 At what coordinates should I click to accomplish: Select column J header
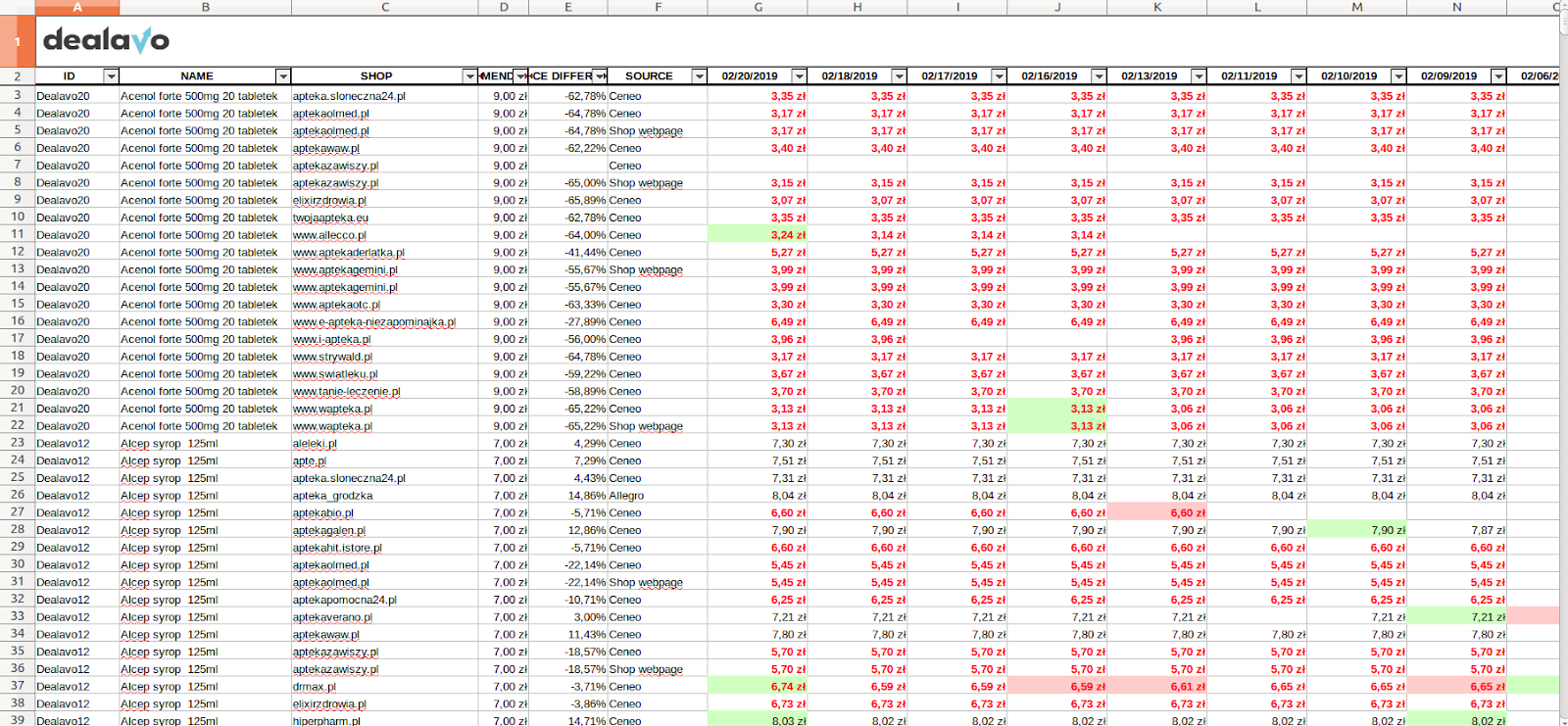[x=1057, y=7]
